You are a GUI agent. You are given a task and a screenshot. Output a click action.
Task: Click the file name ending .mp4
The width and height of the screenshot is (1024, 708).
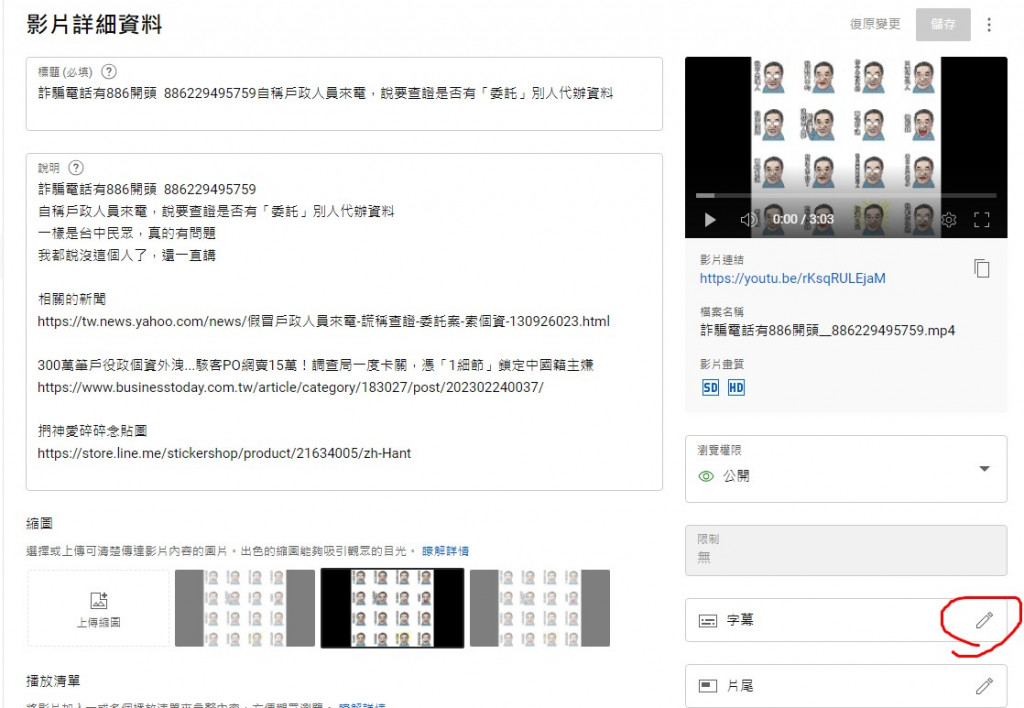[x=827, y=330]
